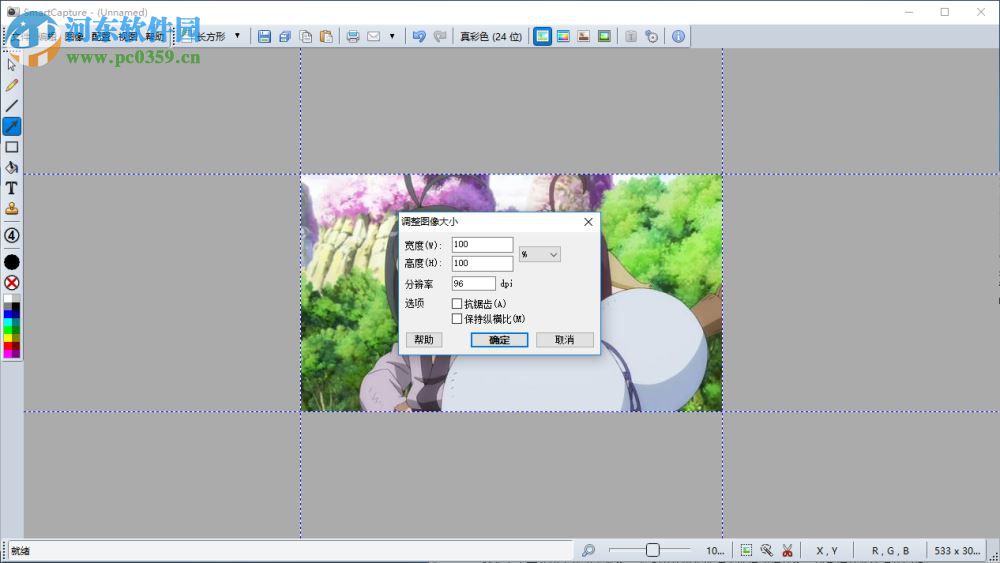The image size is (1000, 563).
Task: Open the 图像 menu
Action: point(74,36)
